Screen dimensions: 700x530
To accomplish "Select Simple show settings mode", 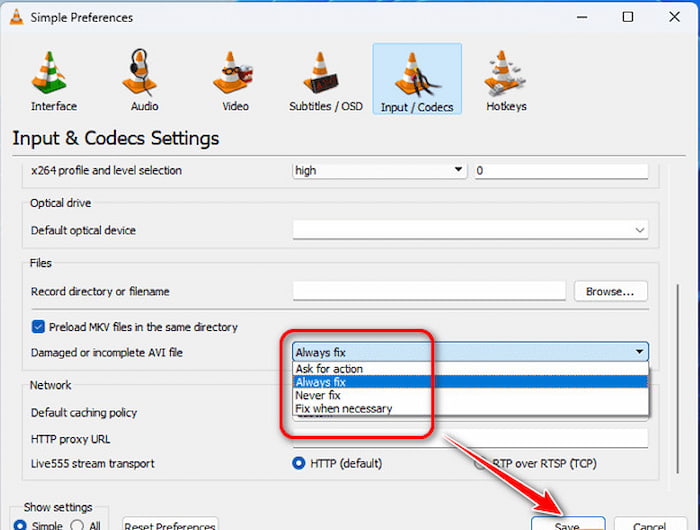I will [20, 525].
